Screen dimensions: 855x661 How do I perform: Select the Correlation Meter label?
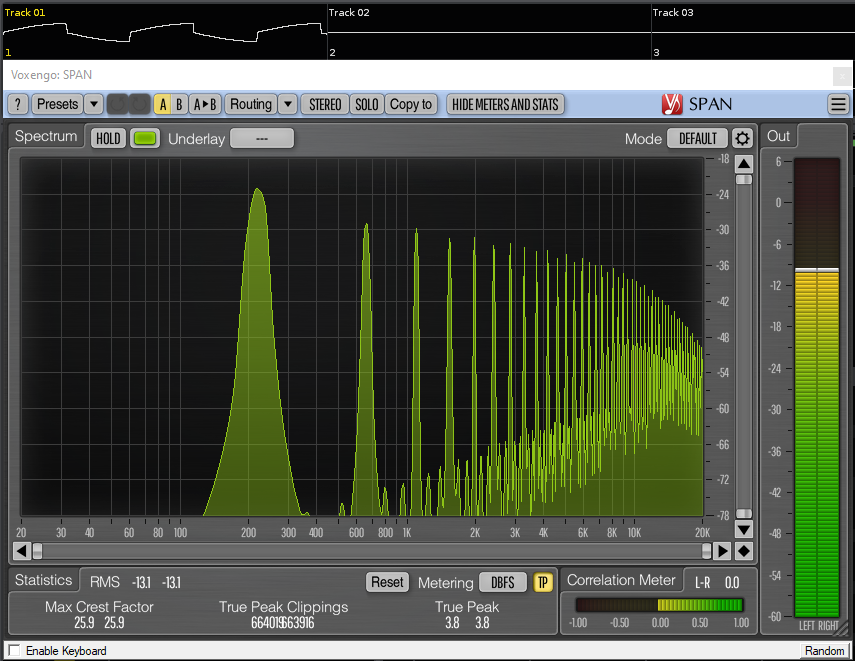pyautogui.click(x=621, y=580)
